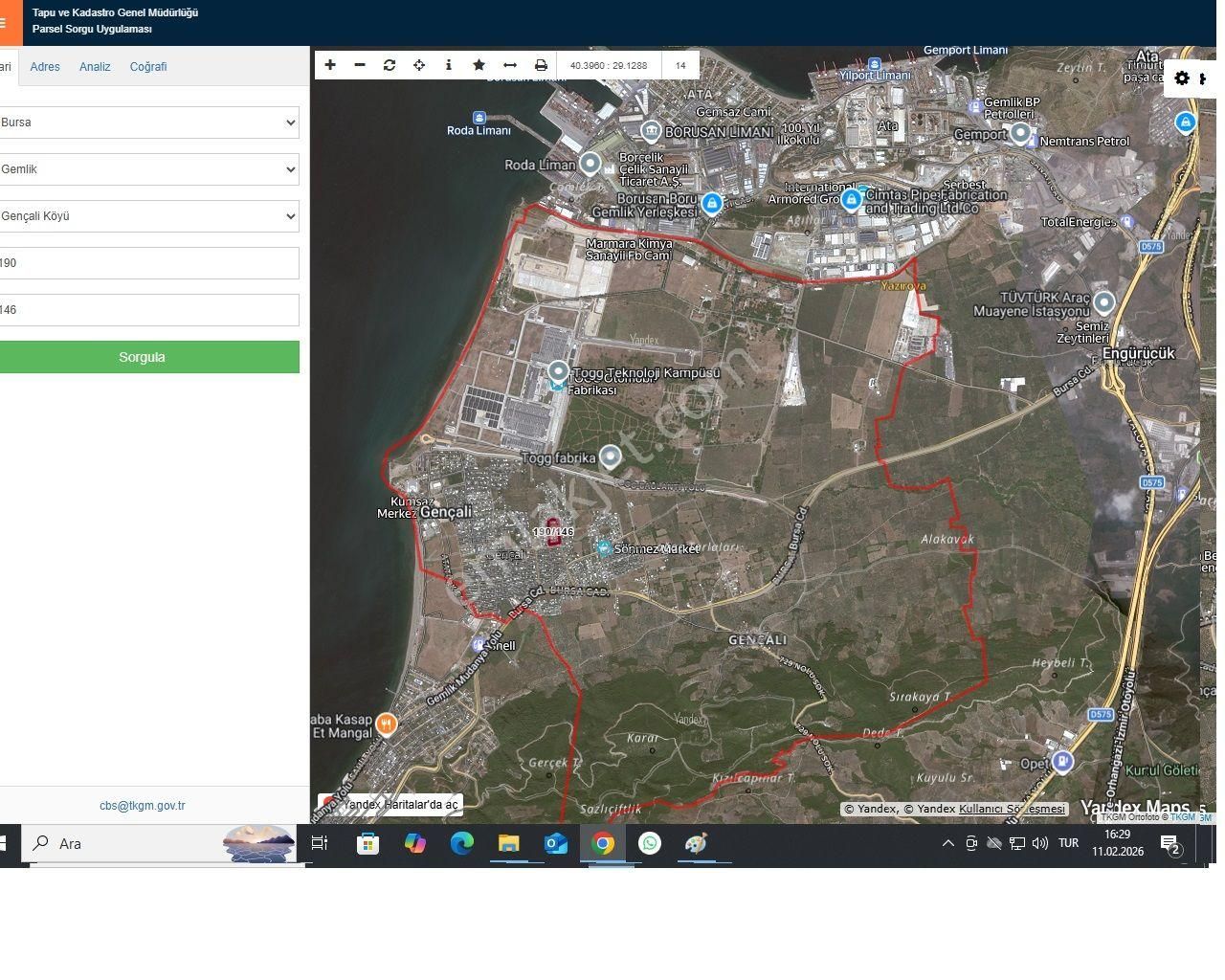Activate the crosshair centering tool

click(419, 64)
